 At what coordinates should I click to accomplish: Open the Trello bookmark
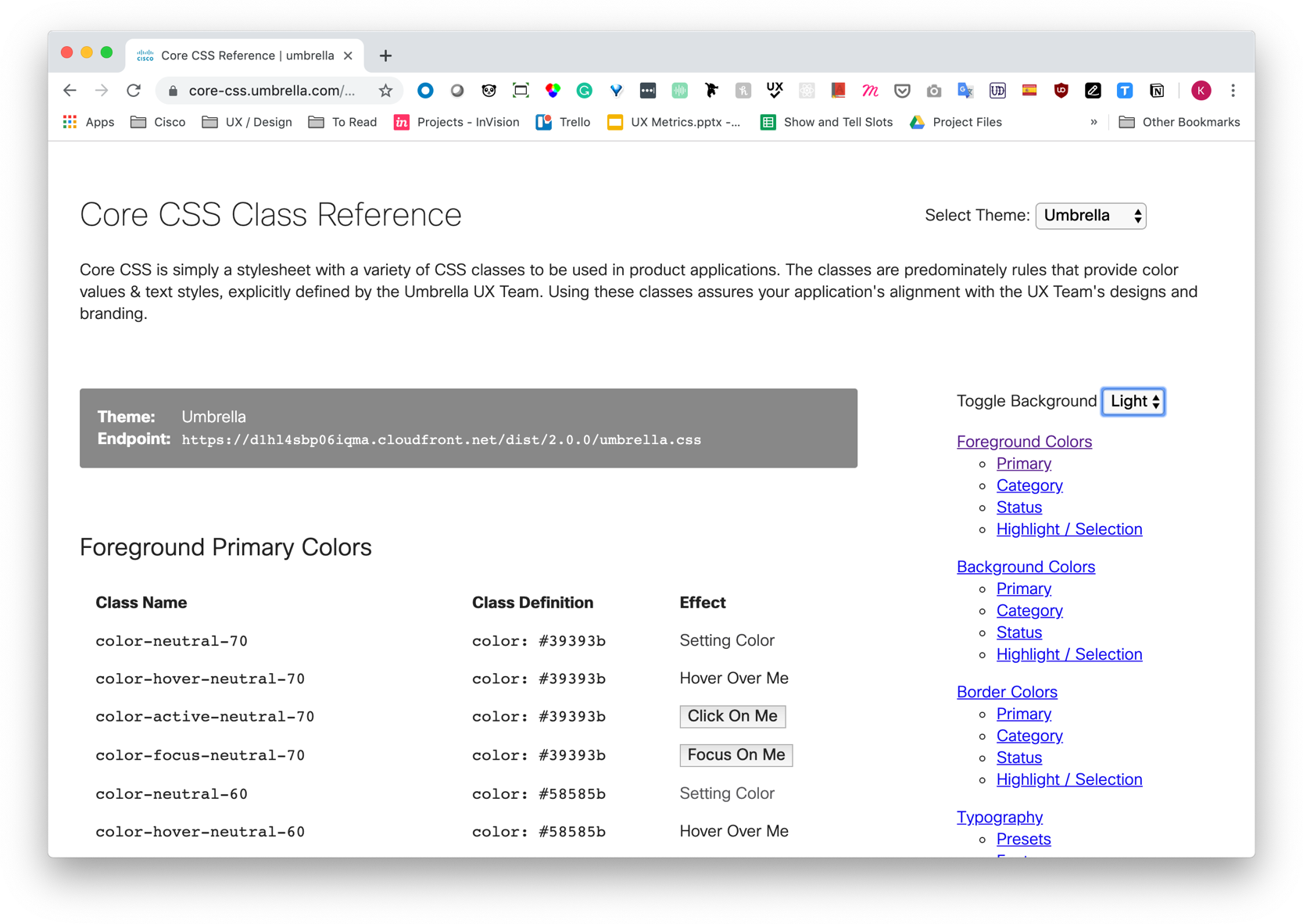563,122
